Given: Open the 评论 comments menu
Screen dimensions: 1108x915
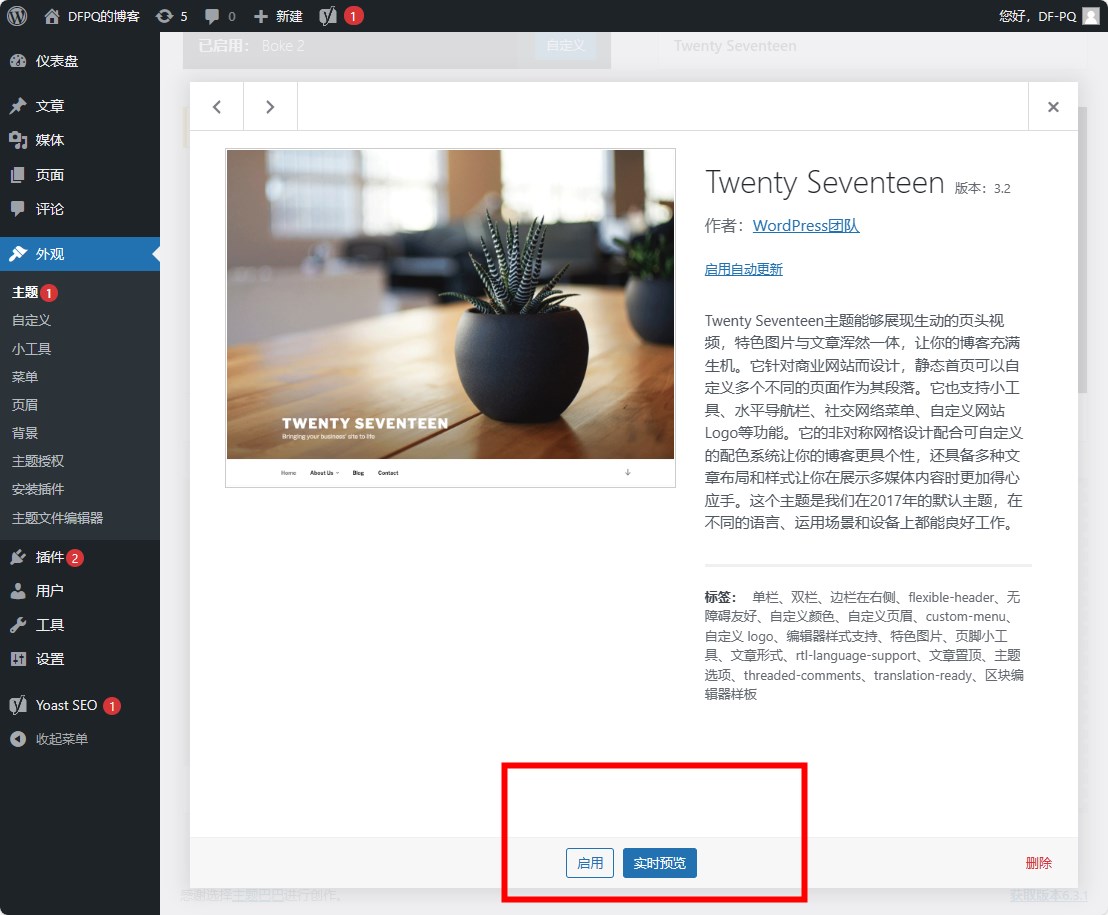Looking at the screenshot, I should [x=80, y=209].
